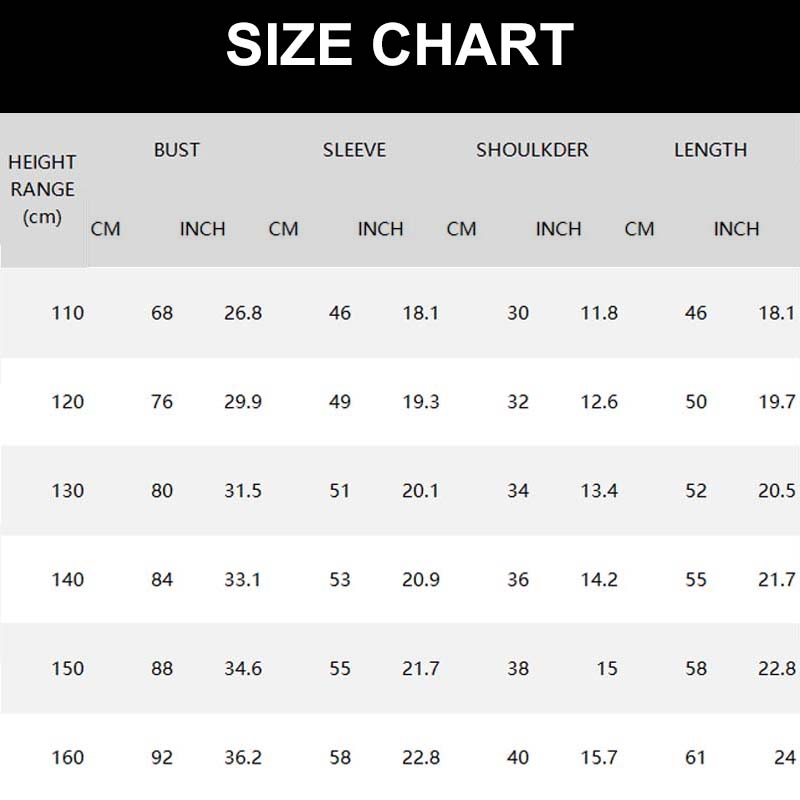Click bust value 26.8 inches
Screen dimensions: 800x800
coord(243,313)
